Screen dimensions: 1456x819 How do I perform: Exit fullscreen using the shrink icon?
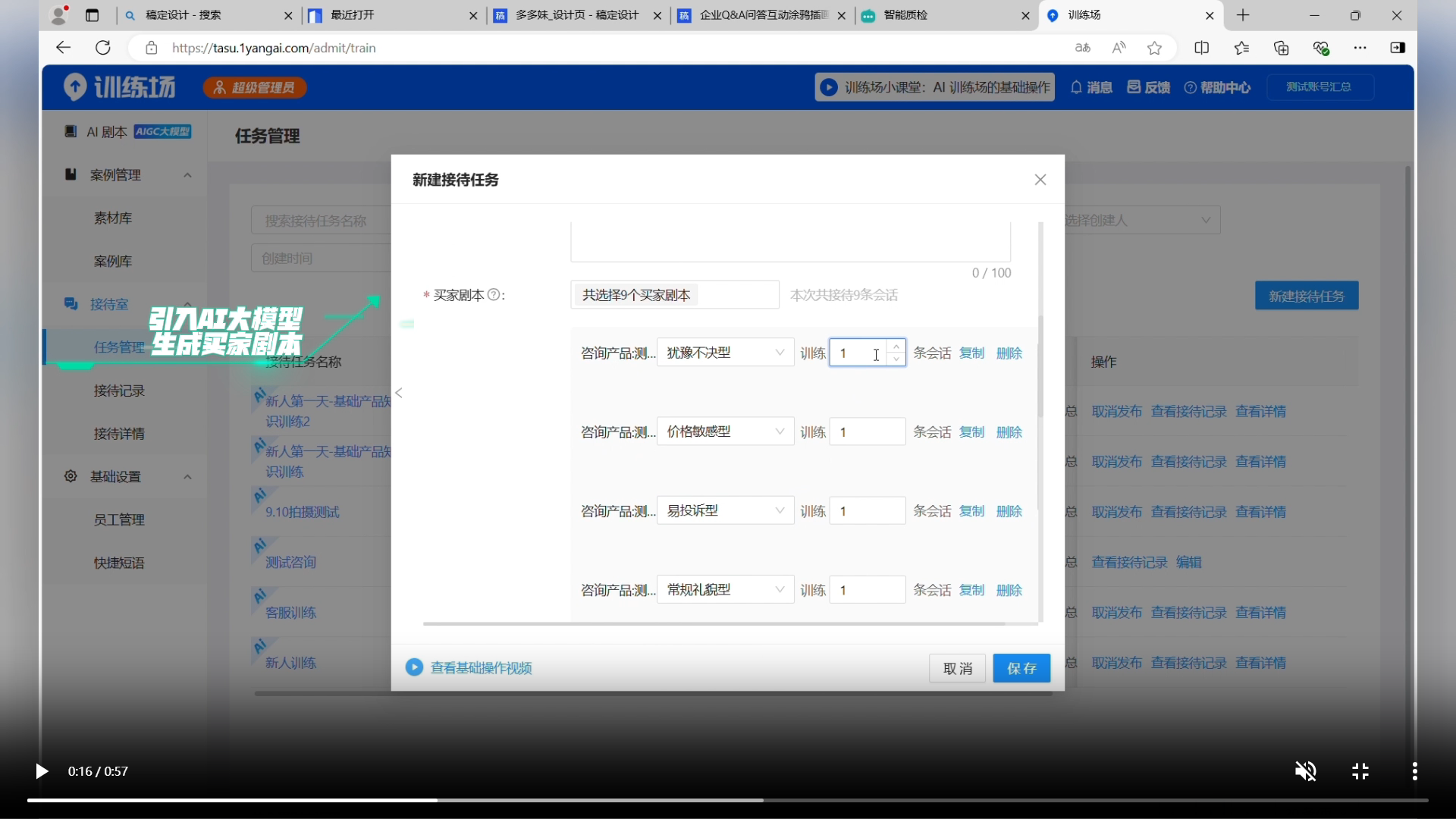coord(1360,771)
